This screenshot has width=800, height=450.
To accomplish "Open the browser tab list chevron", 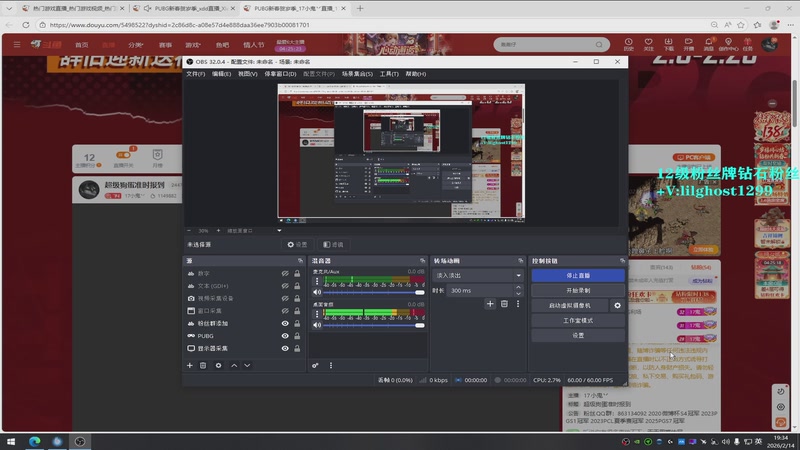I will (x=9, y=8).
